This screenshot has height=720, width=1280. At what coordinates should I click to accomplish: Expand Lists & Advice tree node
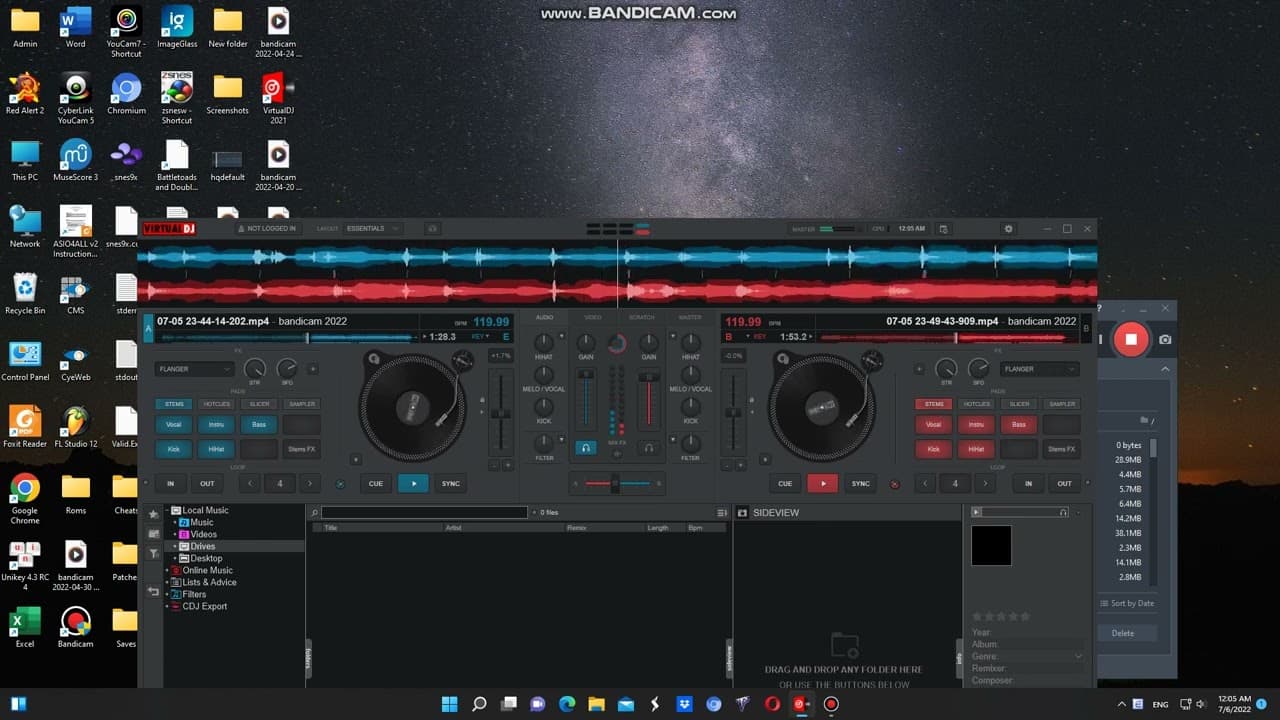(167, 583)
